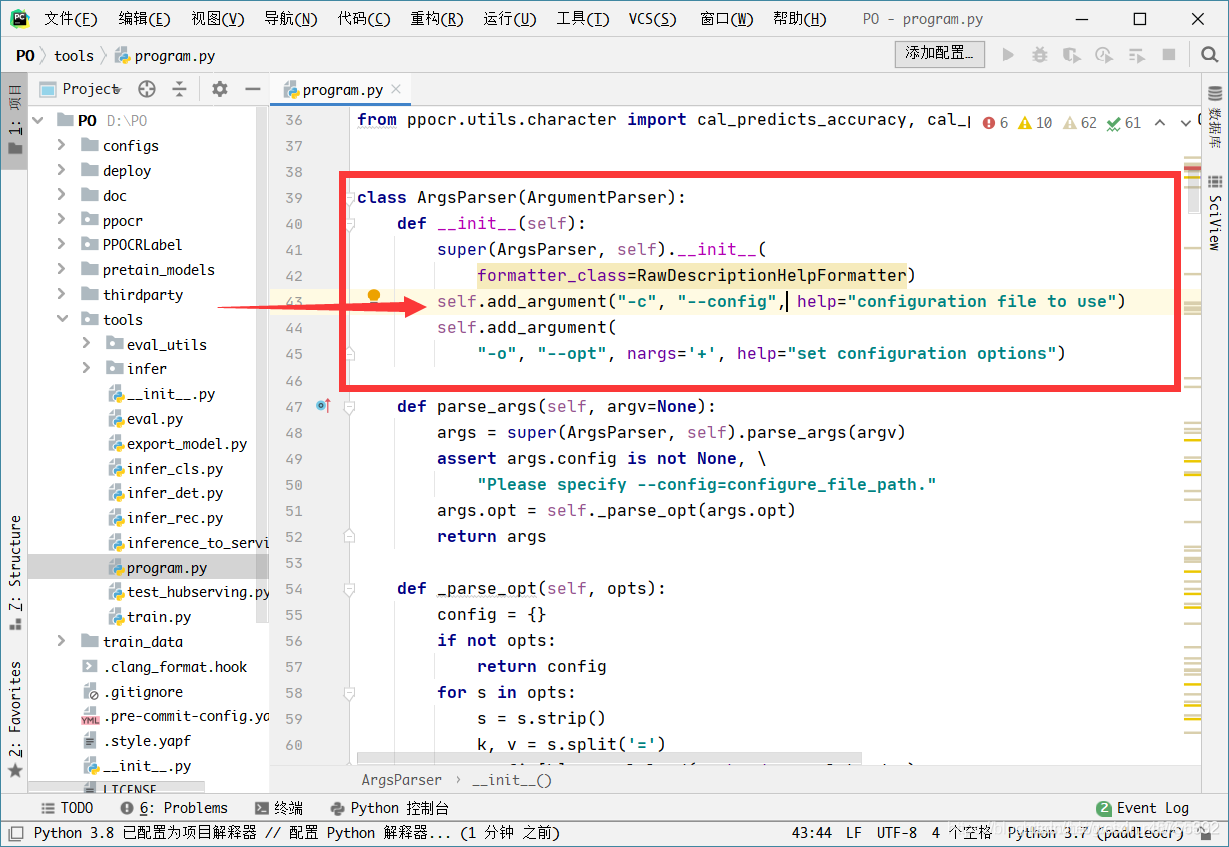Viewport: 1229px width, 847px height.
Task: Open the Navigate menu
Action: pyautogui.click(x=291, y=19)
